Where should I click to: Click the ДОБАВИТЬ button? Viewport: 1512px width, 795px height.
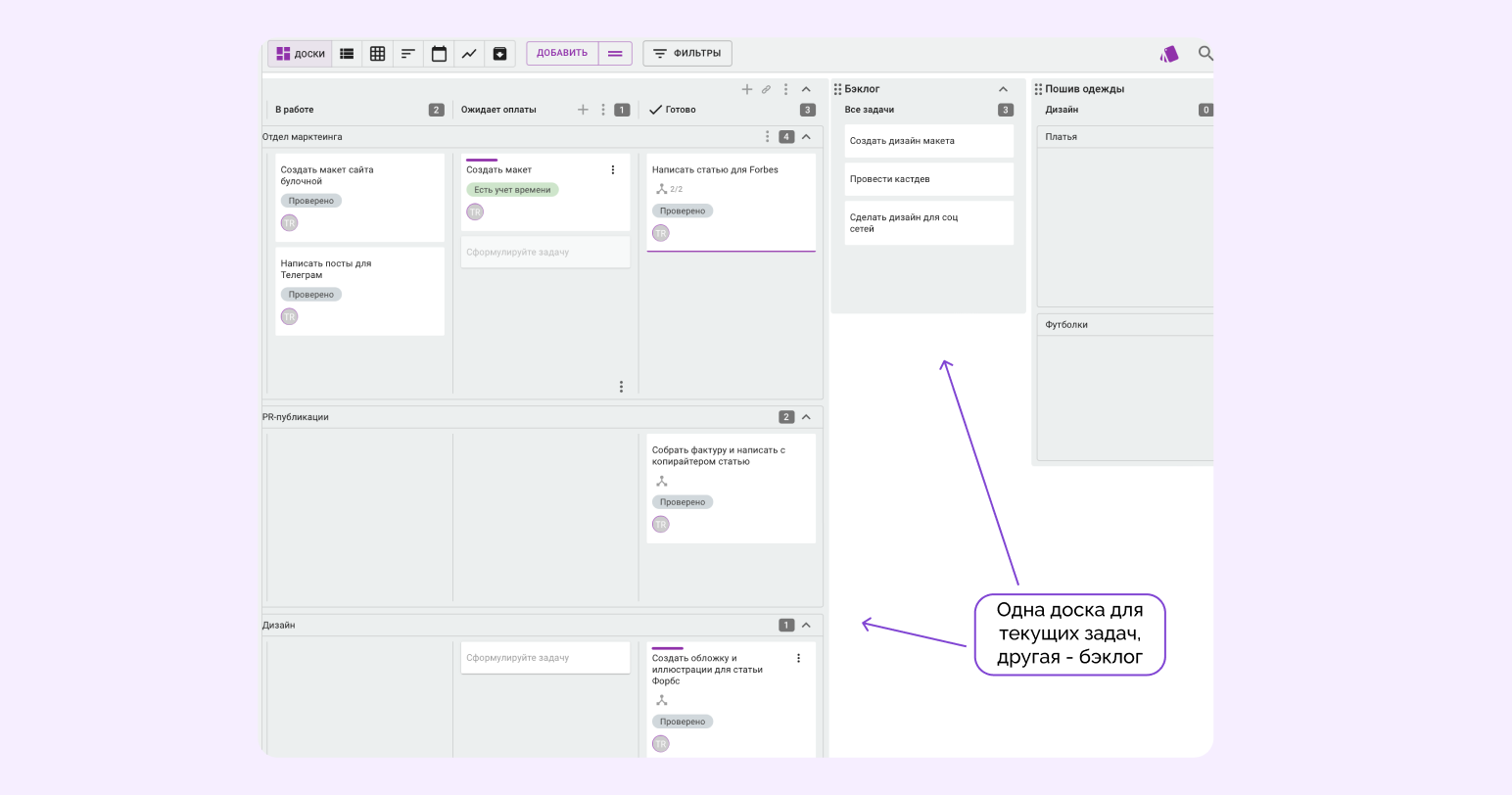pos(562,53)
